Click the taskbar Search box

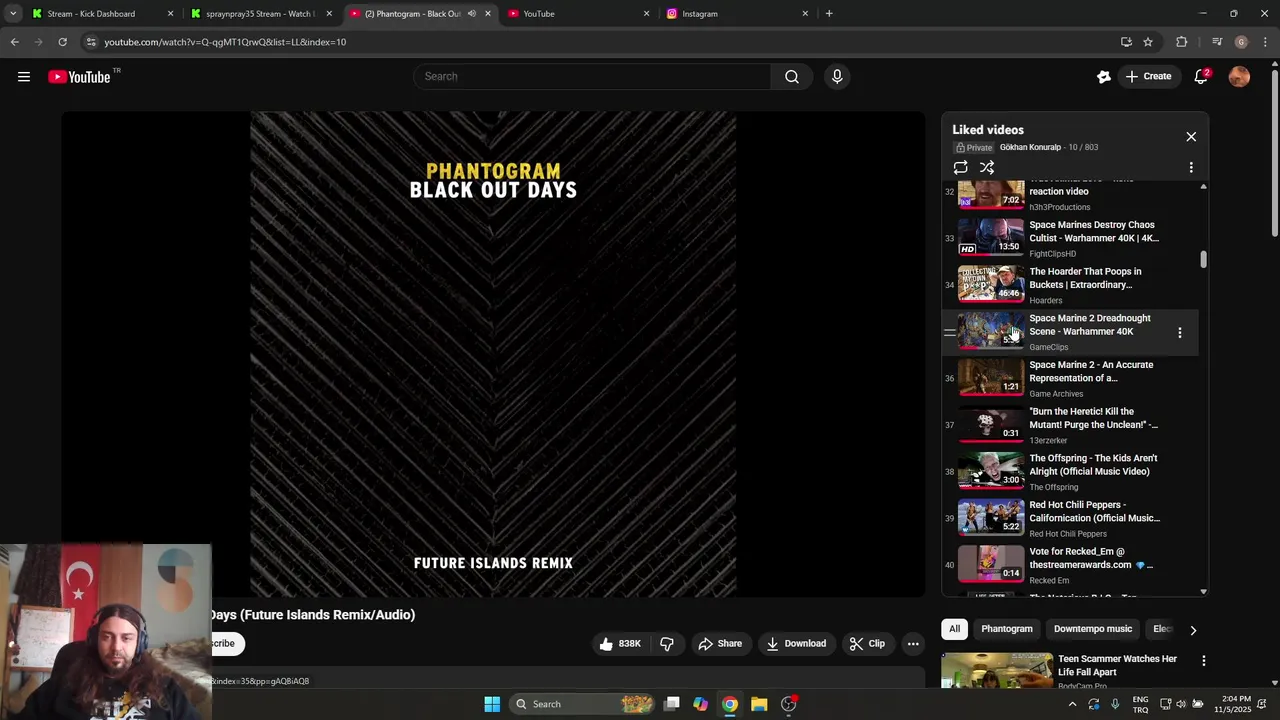click(x=582, y=704)
